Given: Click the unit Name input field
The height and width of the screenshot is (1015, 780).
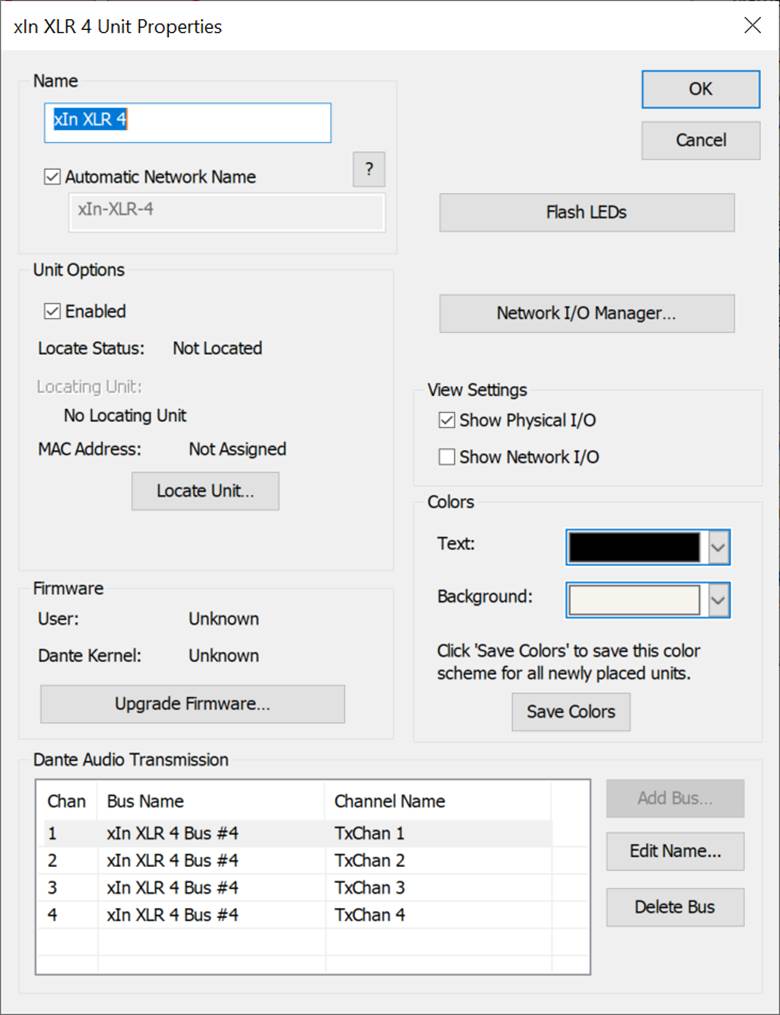Looking at the screenshot, I should [188, 122].
